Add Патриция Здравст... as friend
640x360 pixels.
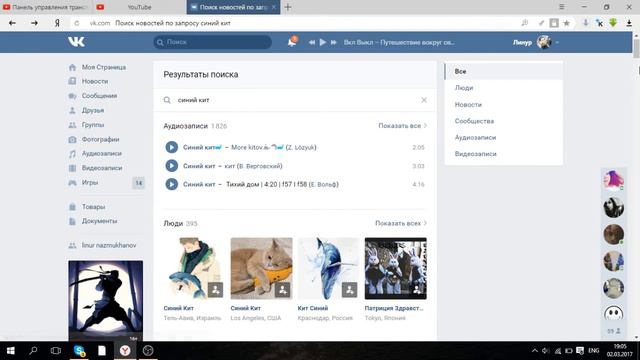click(x=417, y=290)
